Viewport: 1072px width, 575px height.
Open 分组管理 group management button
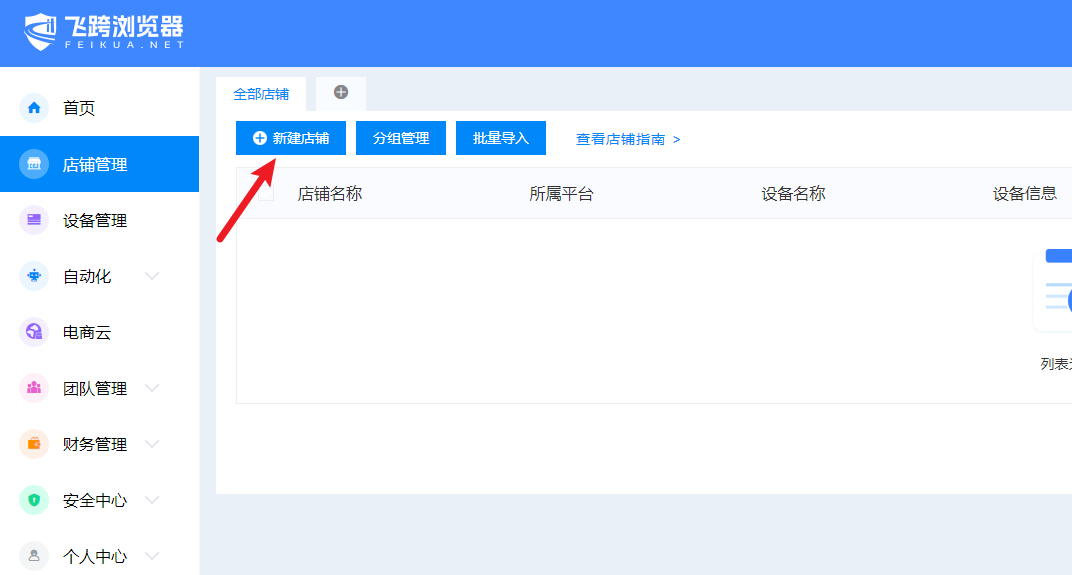click(401, 138)
